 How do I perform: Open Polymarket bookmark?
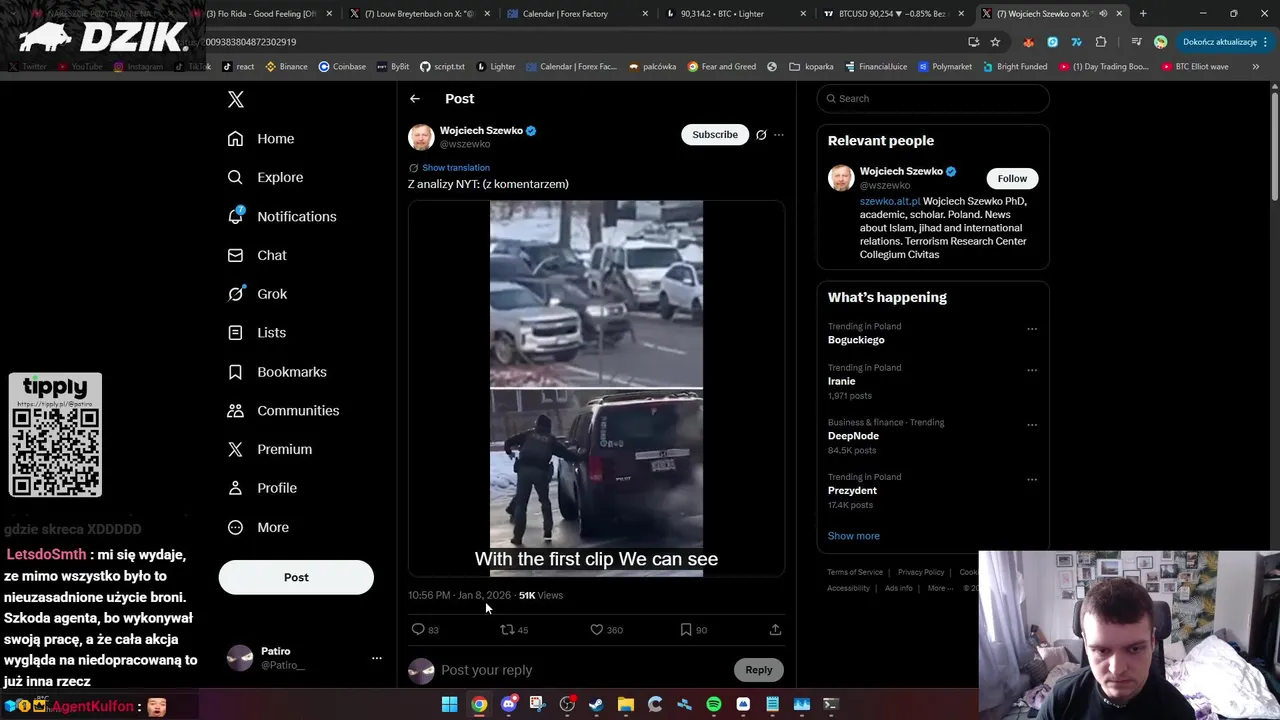[944, 67]
